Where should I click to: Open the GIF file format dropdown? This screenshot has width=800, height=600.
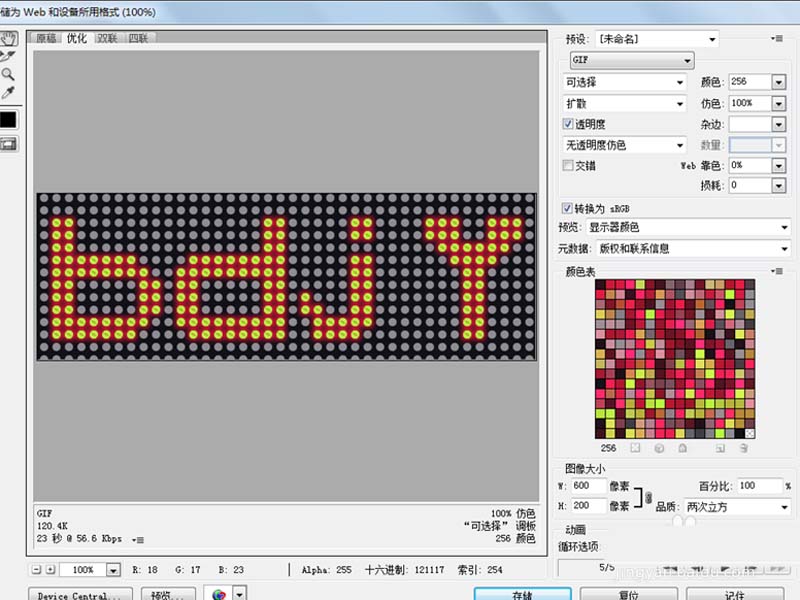tap(632, 60)
